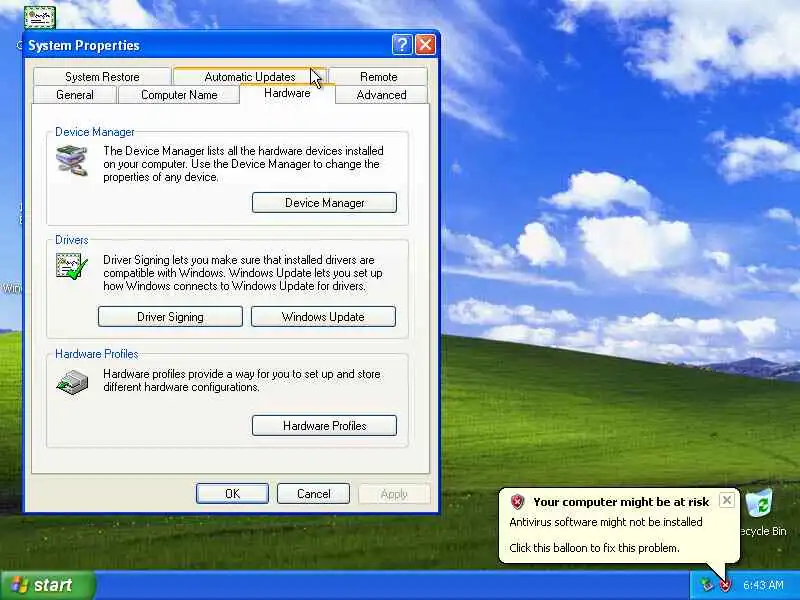Viewport: 800px width, 600px height.
Task: Click the Hardware Profiles button
Action: click(x=324, y=426)
